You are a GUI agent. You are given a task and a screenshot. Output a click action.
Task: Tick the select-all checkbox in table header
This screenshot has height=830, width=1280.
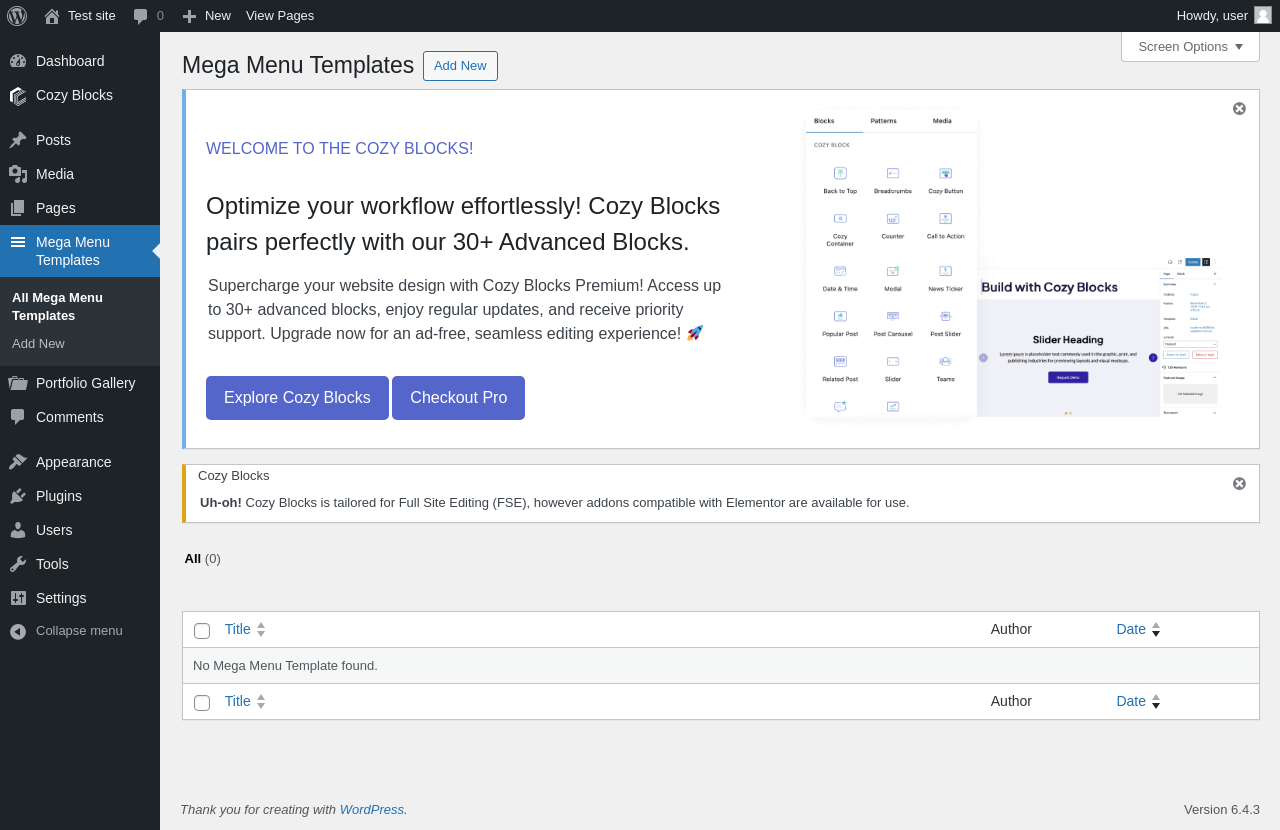click(202, 631)
